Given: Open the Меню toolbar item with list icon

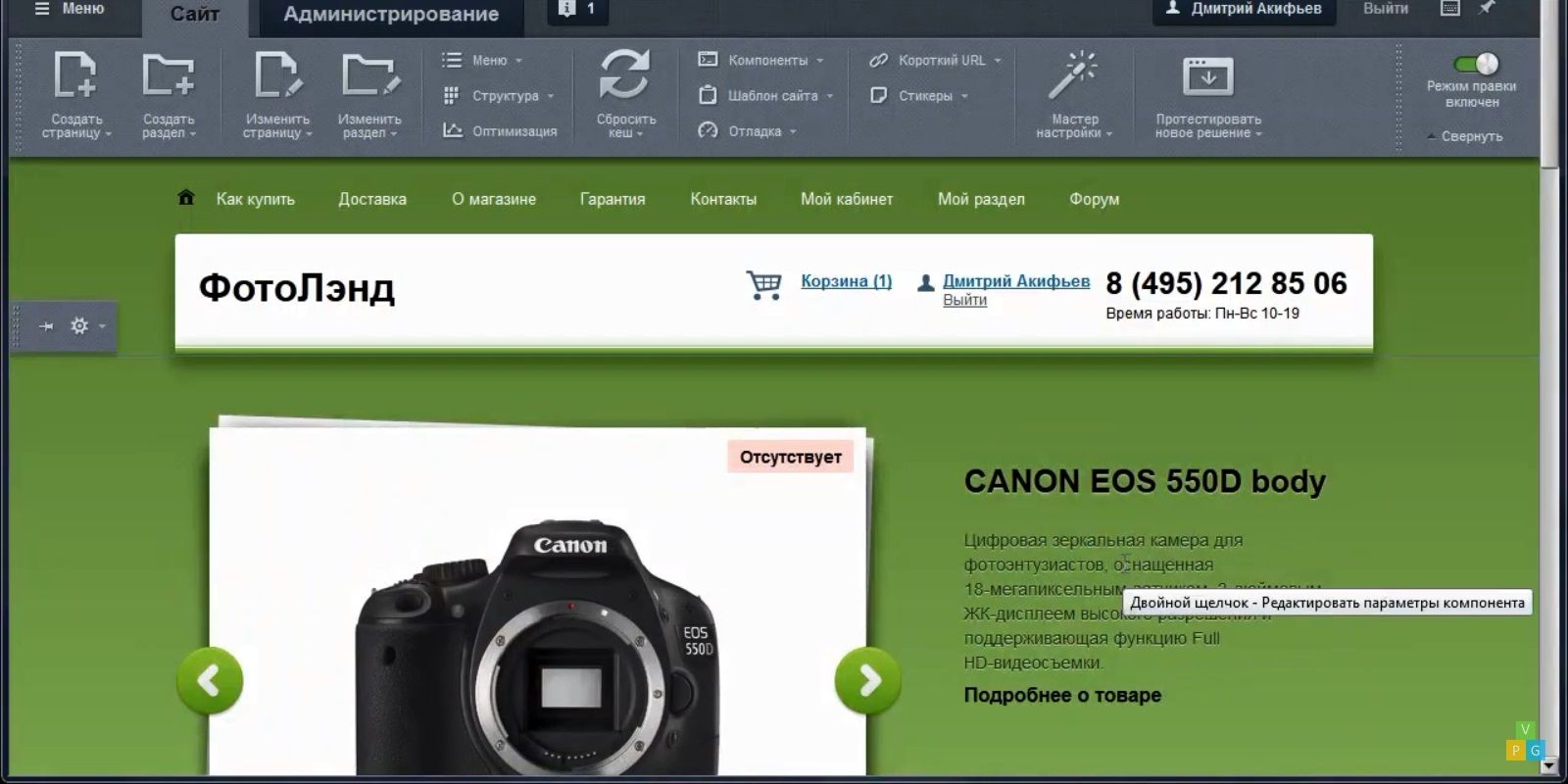Looking at the screenshot, I should 482,60.
